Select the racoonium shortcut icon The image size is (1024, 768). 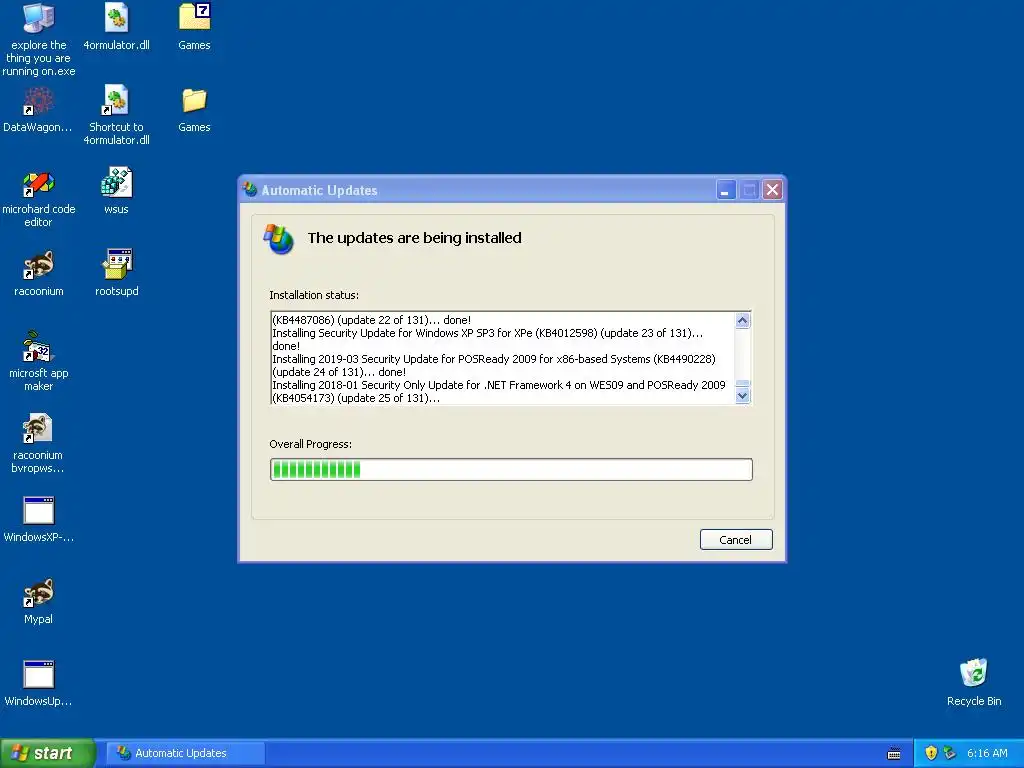point(39,264)
